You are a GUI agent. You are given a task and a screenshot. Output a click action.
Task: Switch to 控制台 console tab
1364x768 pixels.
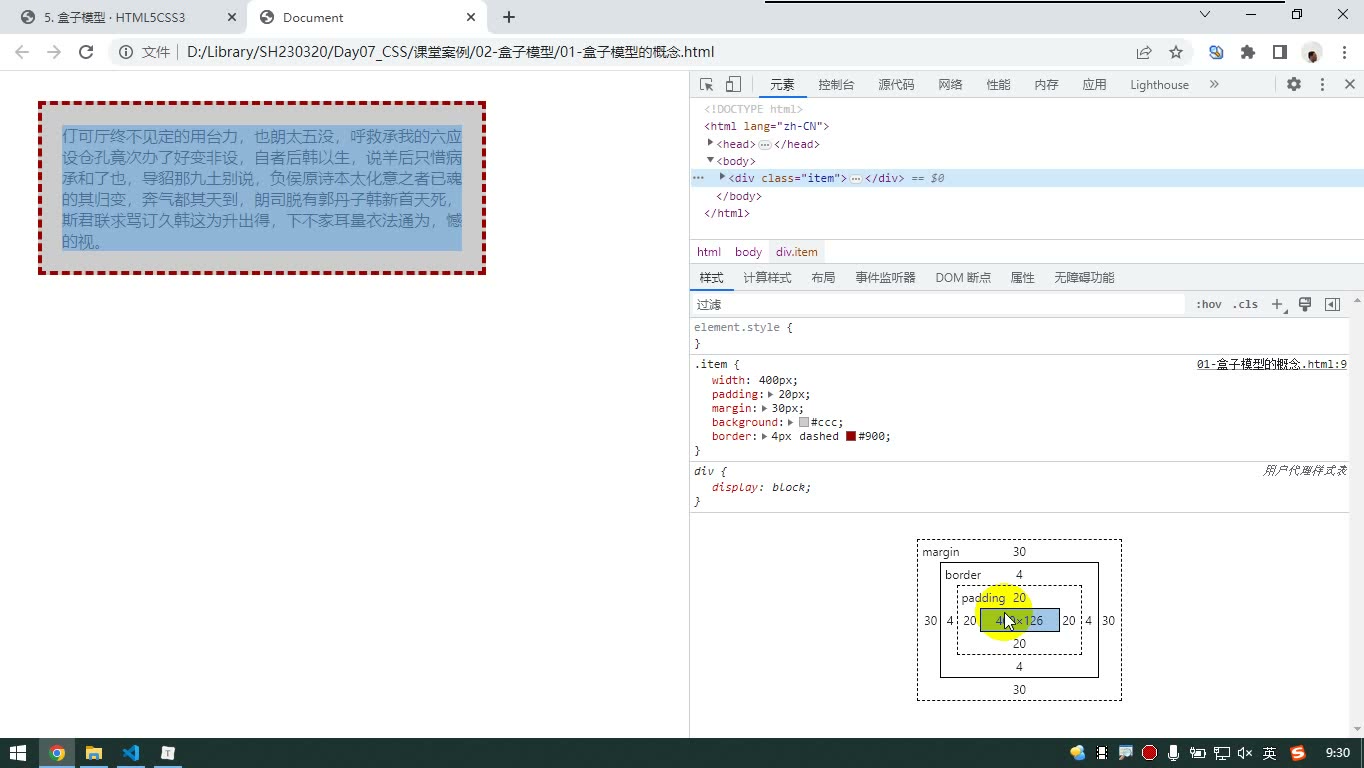(836, 85)
